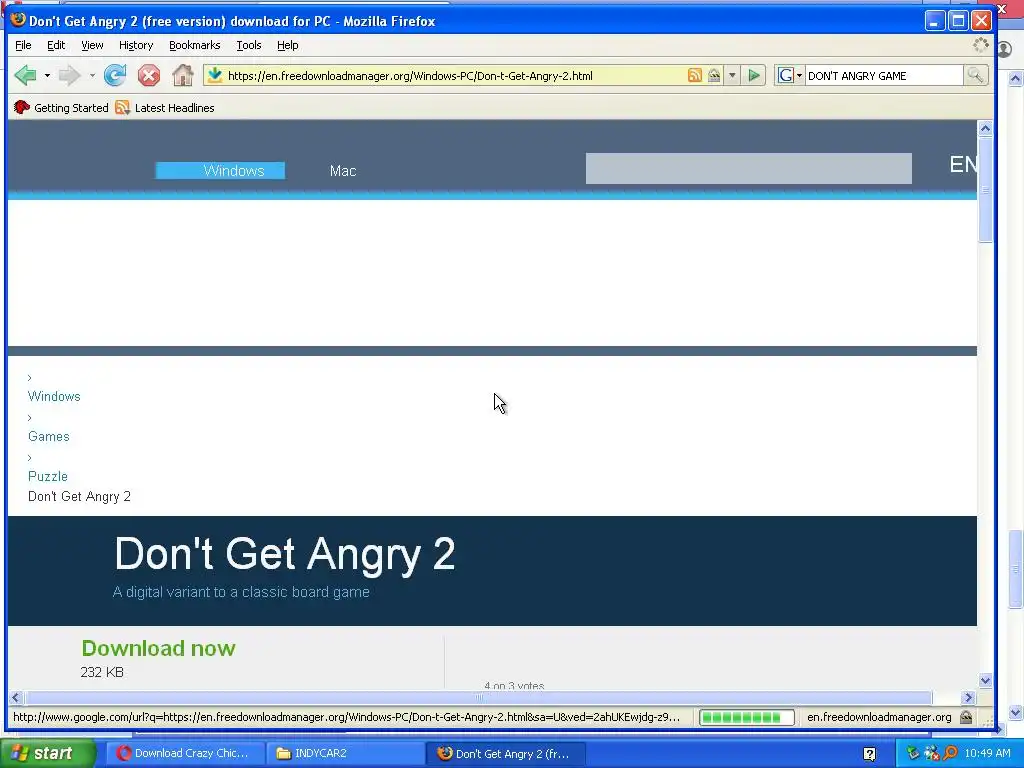
Task: Click the 232 KB file size text
Action: [x=102, y=672]
